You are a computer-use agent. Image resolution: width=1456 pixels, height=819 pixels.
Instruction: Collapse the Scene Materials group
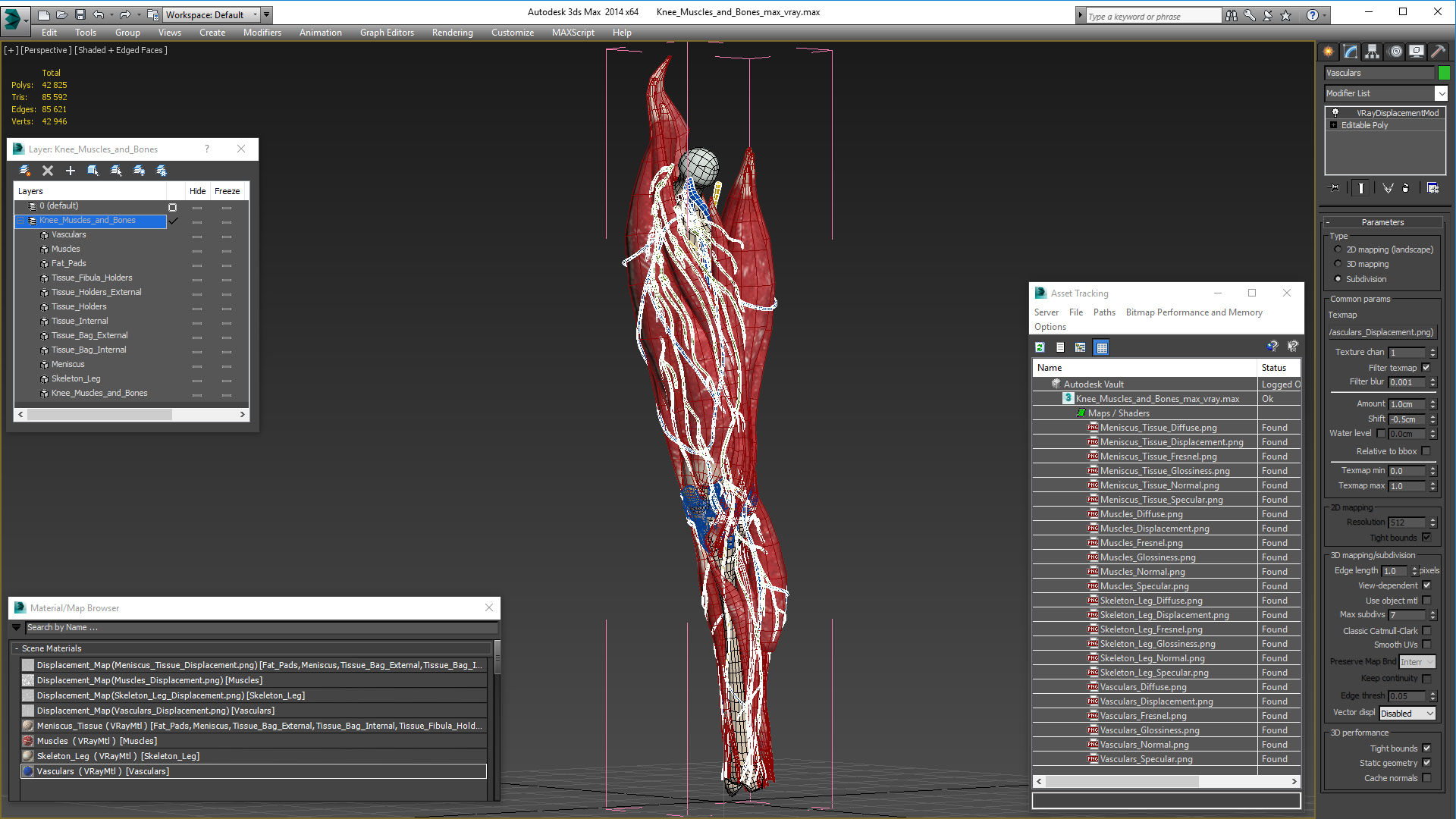point(17,648)
